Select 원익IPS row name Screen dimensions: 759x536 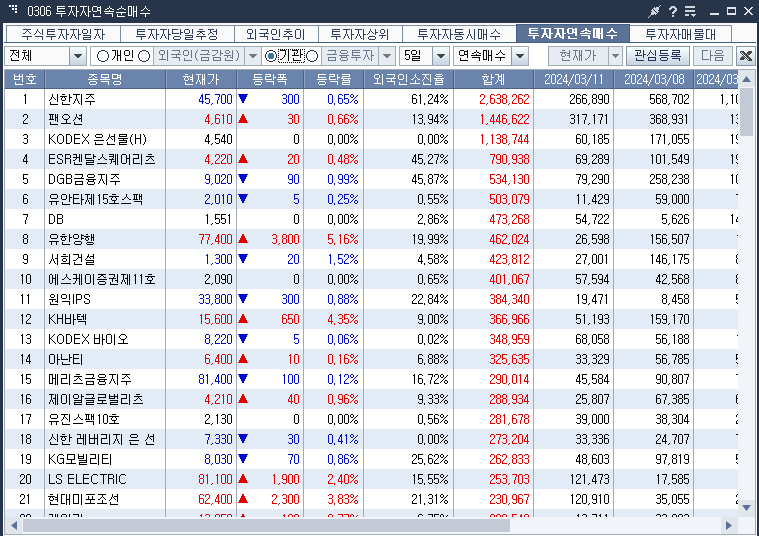(69, 299)
